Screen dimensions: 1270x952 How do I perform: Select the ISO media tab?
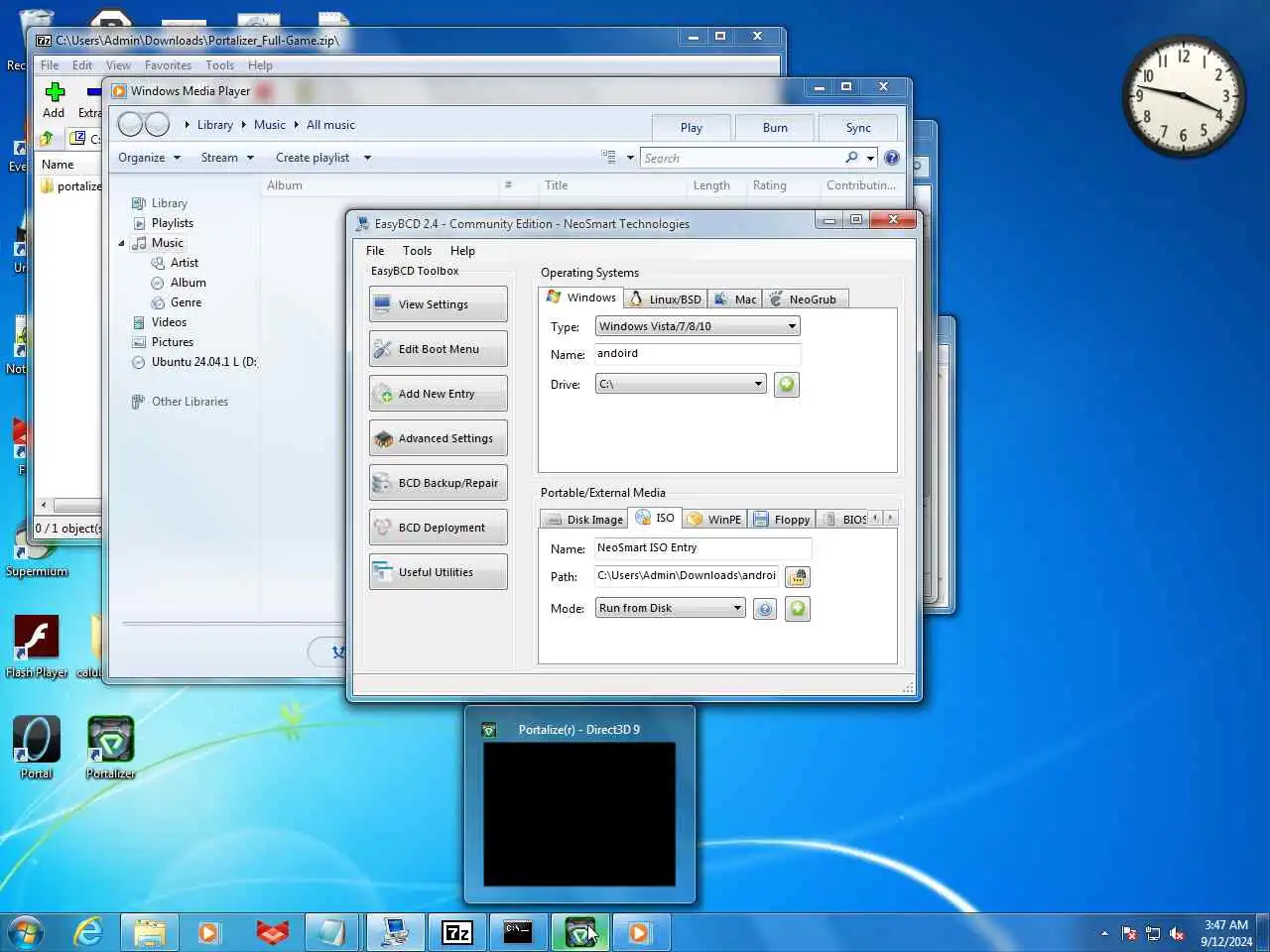coord(655,518)
